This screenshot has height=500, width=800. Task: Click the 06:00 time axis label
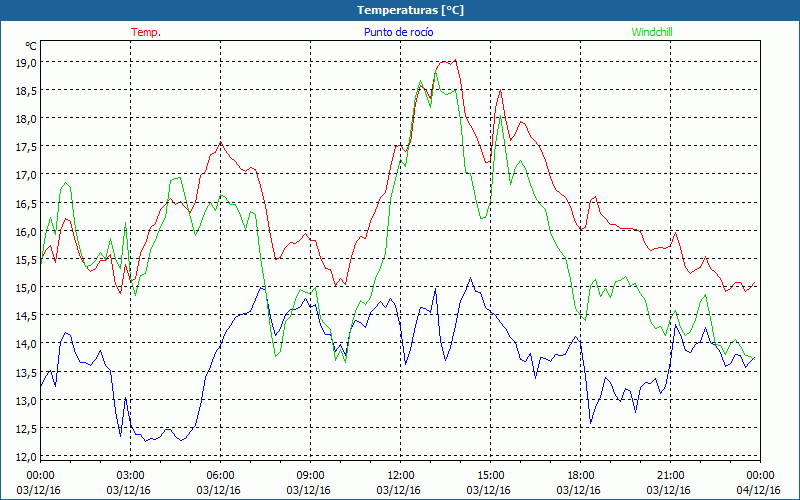pyautogui.click(x=220, y=476)
